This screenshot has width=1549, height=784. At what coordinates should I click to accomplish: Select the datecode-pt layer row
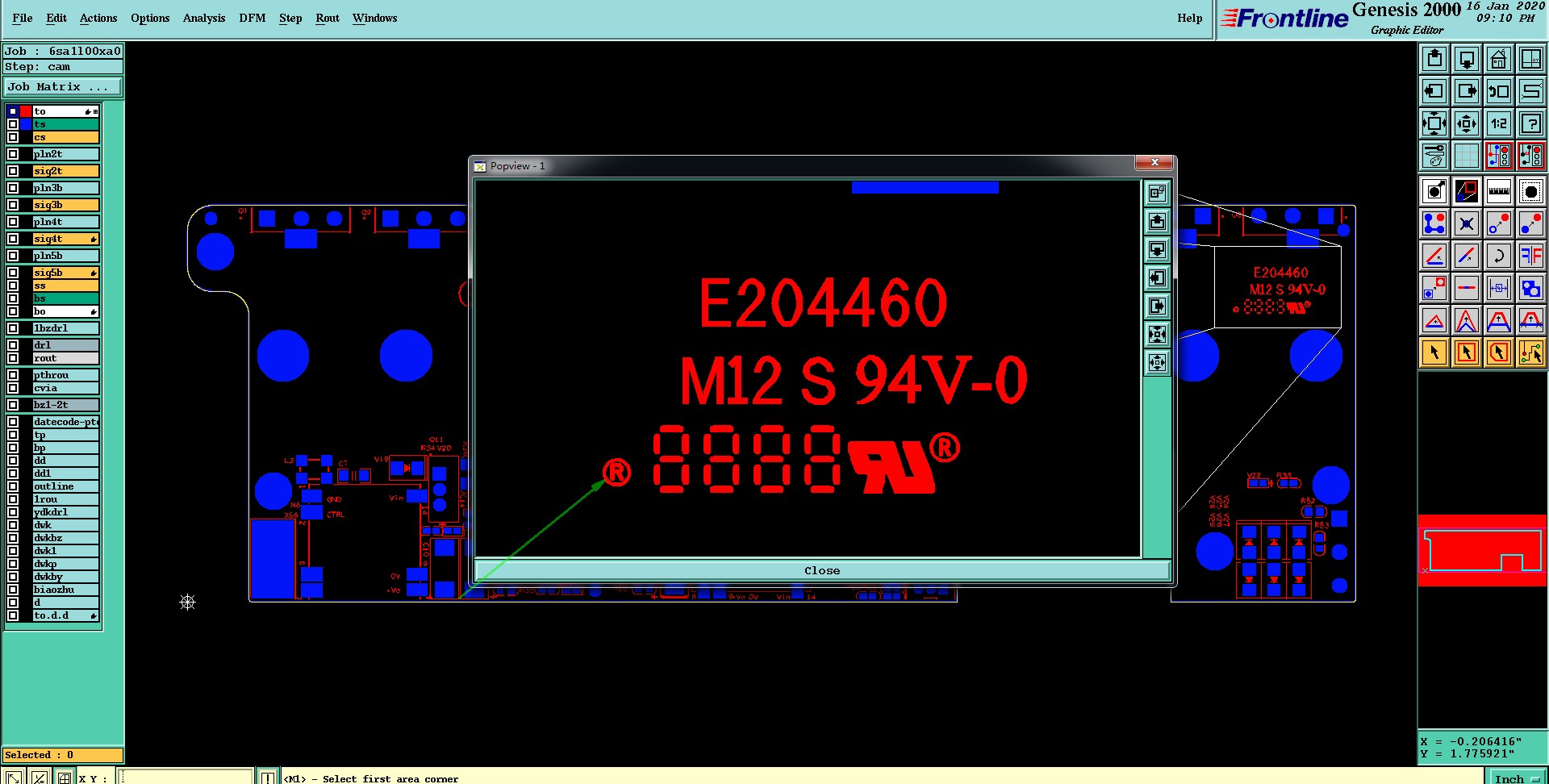click(x=65, y=422)
